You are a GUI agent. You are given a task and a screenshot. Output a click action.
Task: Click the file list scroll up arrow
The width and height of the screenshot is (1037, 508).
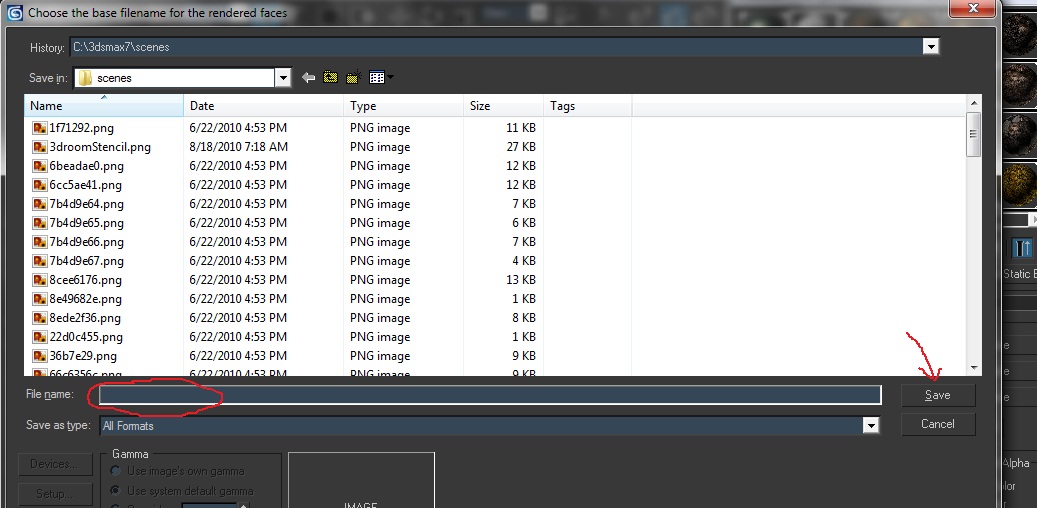(x=974, y=103)
